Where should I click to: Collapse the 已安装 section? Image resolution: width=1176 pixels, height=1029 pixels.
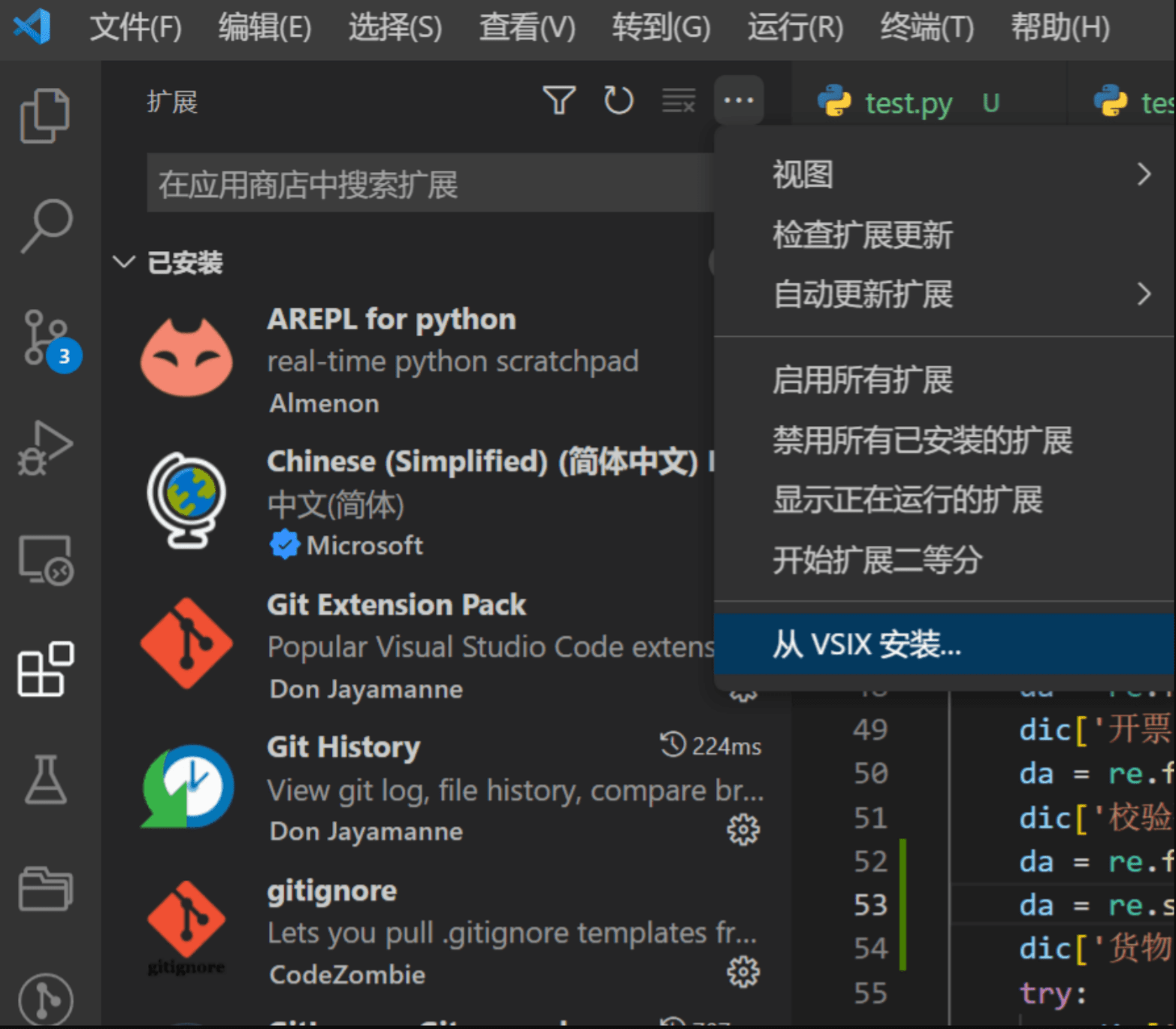pos(123,262)
